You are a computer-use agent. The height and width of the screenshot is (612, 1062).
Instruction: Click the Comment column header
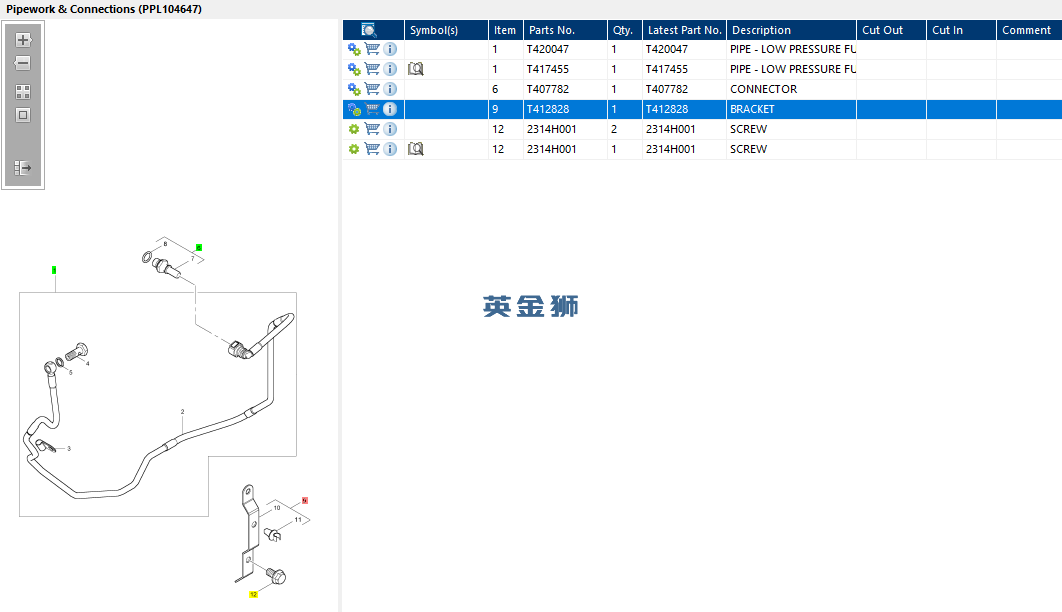click(x=1029, y=30)
